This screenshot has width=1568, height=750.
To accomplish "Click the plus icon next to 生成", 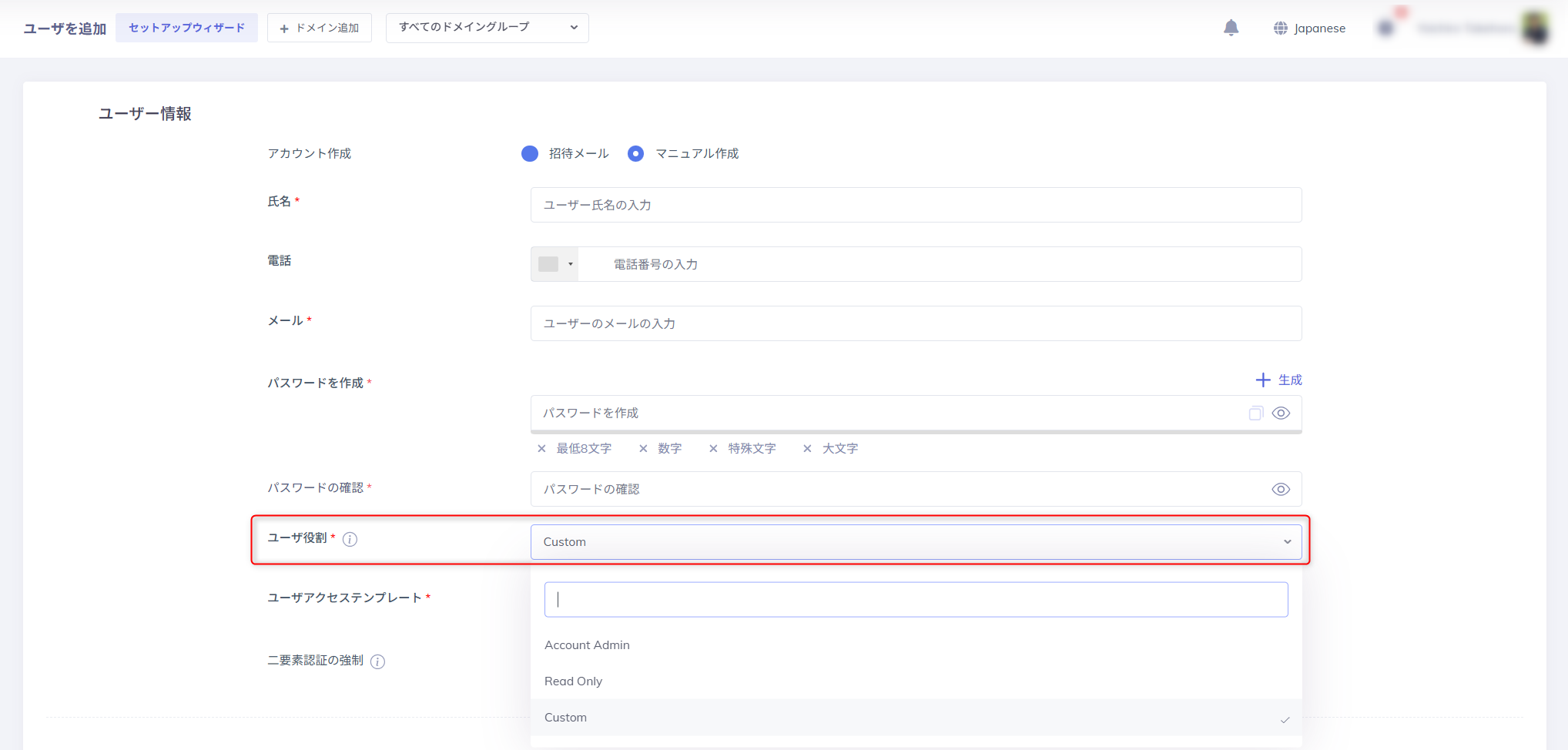I will (1262, 379).
